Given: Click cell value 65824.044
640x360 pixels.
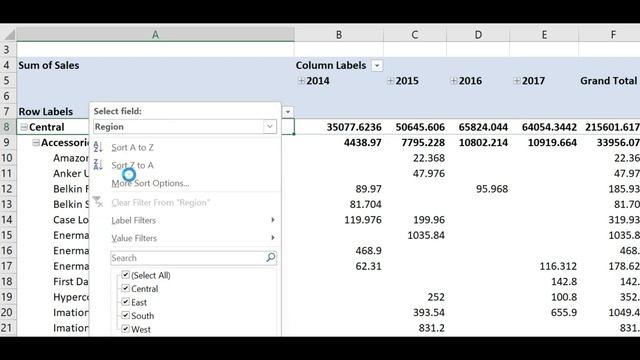Looking at the screenshot, I should pos(483,127).
